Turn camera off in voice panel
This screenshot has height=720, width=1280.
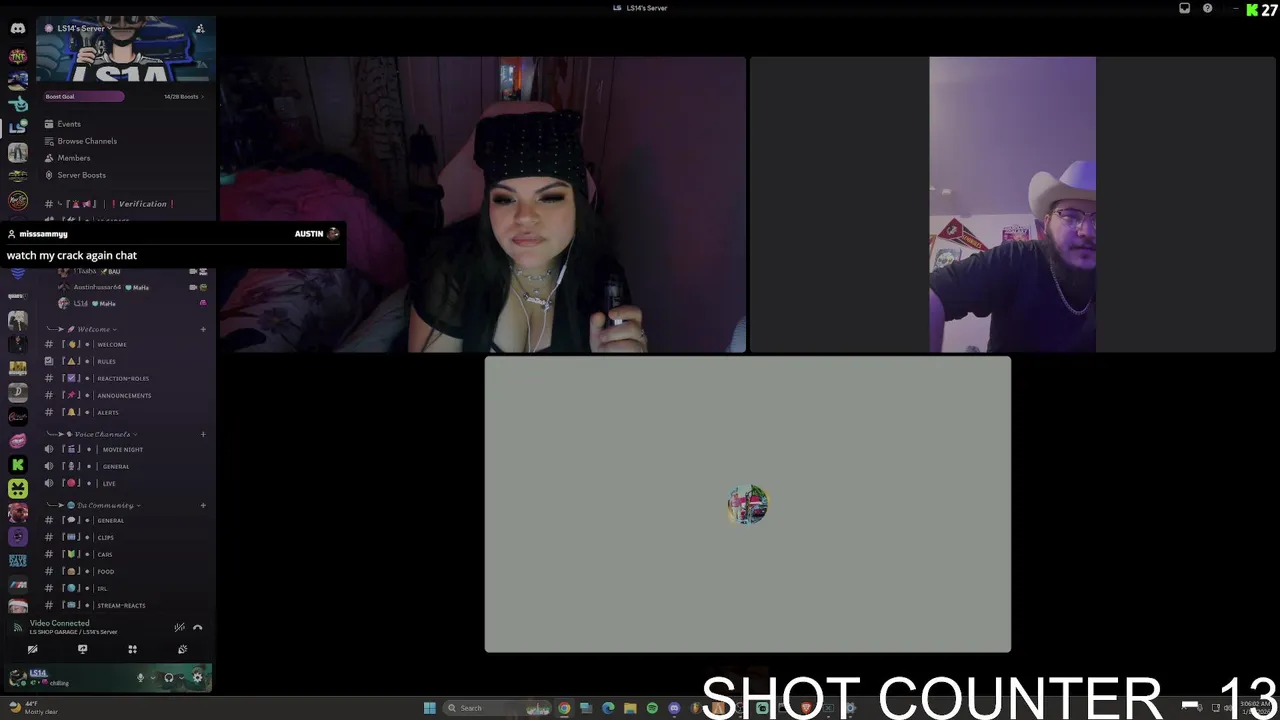point(32,649)
